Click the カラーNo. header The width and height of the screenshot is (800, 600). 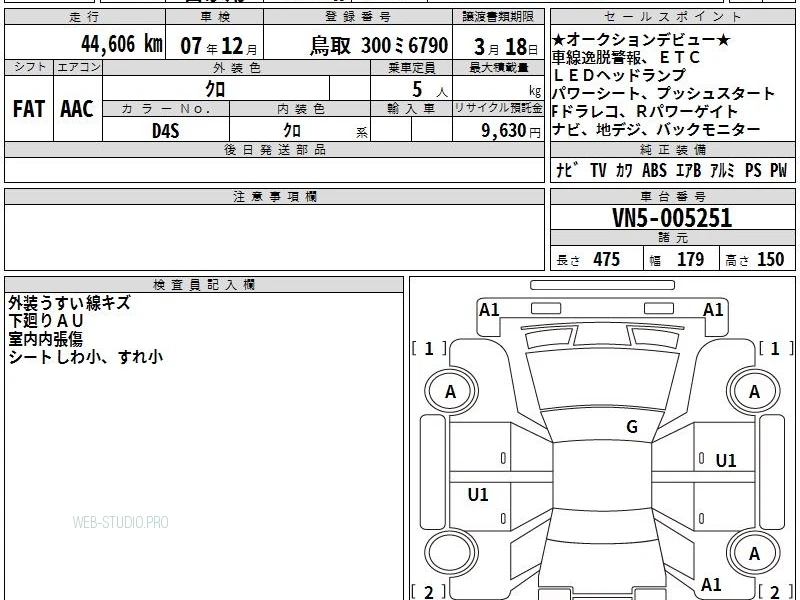click(x=166, y=109)
